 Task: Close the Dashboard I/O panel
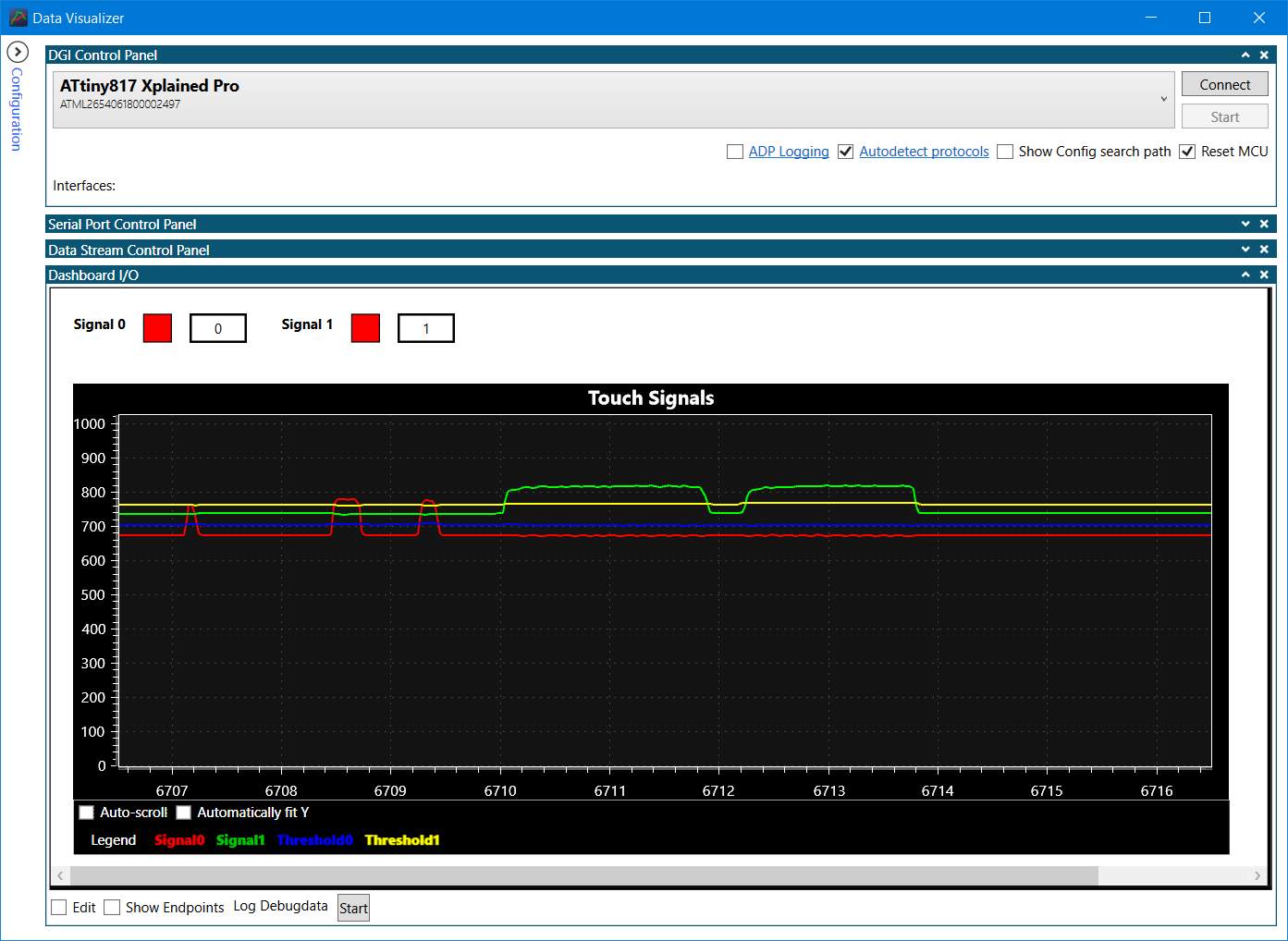coord(1265,275)
